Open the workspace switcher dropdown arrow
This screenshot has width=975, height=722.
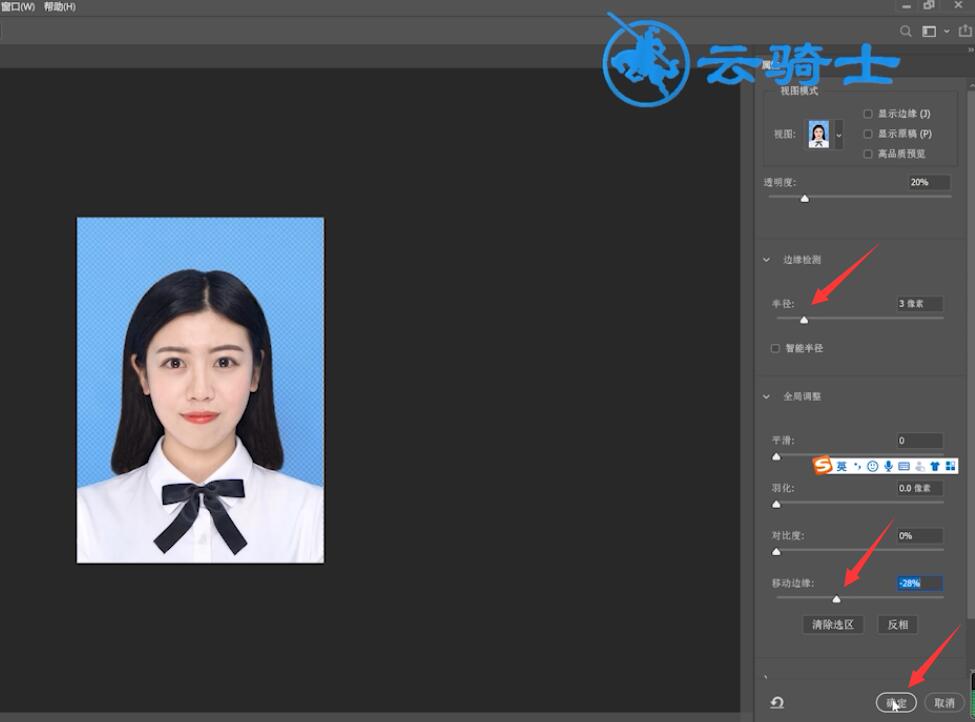pos(947,31)
